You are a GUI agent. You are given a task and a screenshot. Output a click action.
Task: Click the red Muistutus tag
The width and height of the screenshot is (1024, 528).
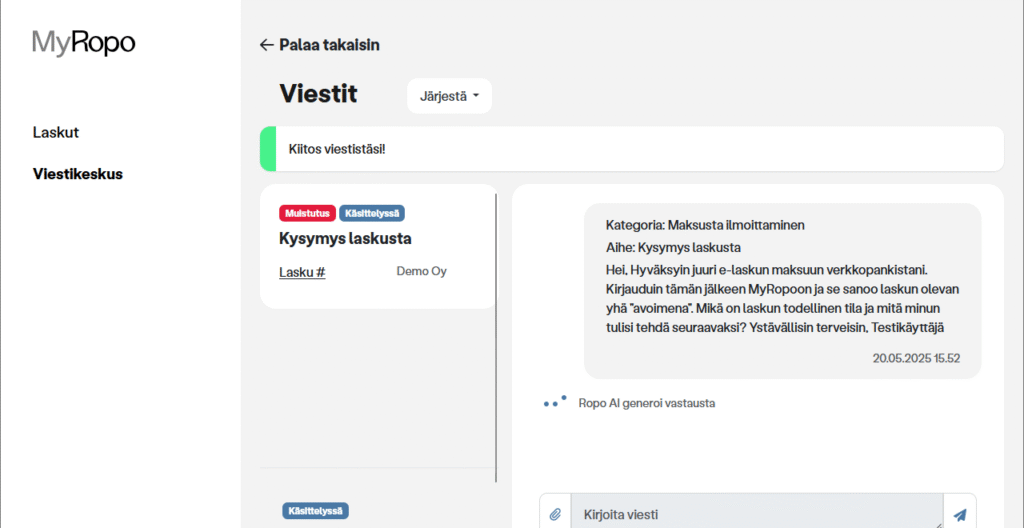click(307, 213)
